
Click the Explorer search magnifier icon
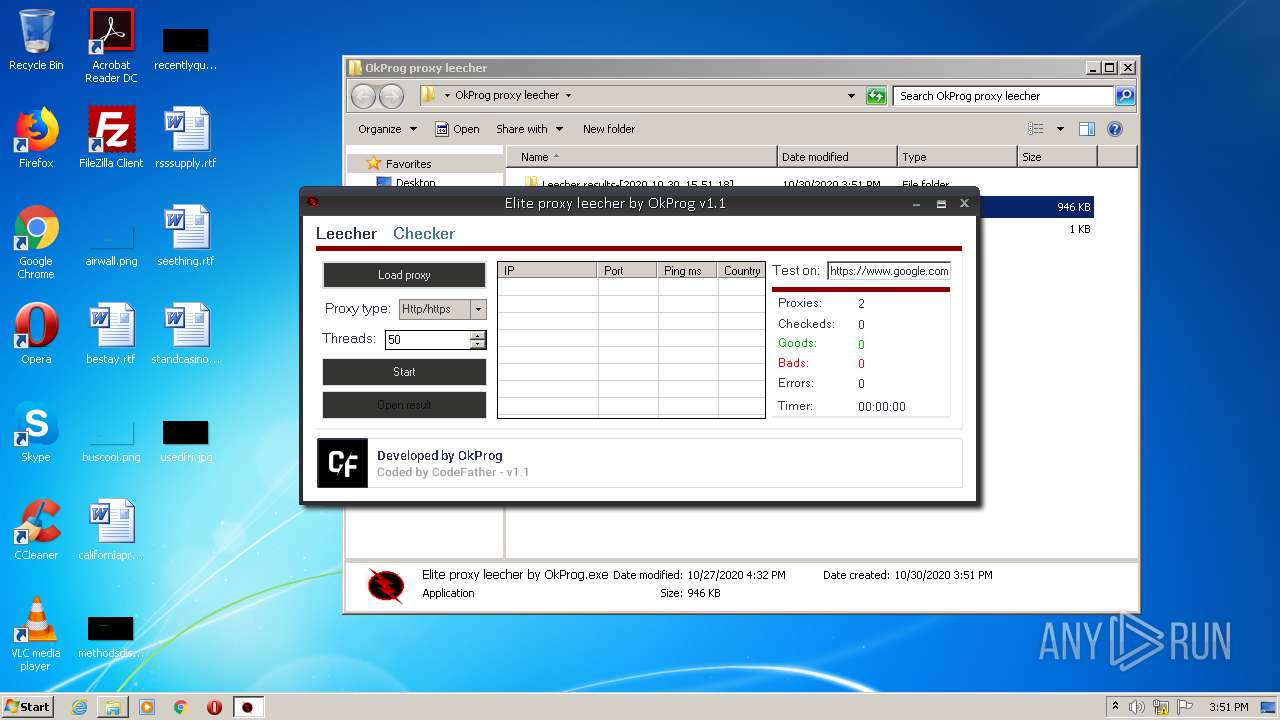point(1125,96)
